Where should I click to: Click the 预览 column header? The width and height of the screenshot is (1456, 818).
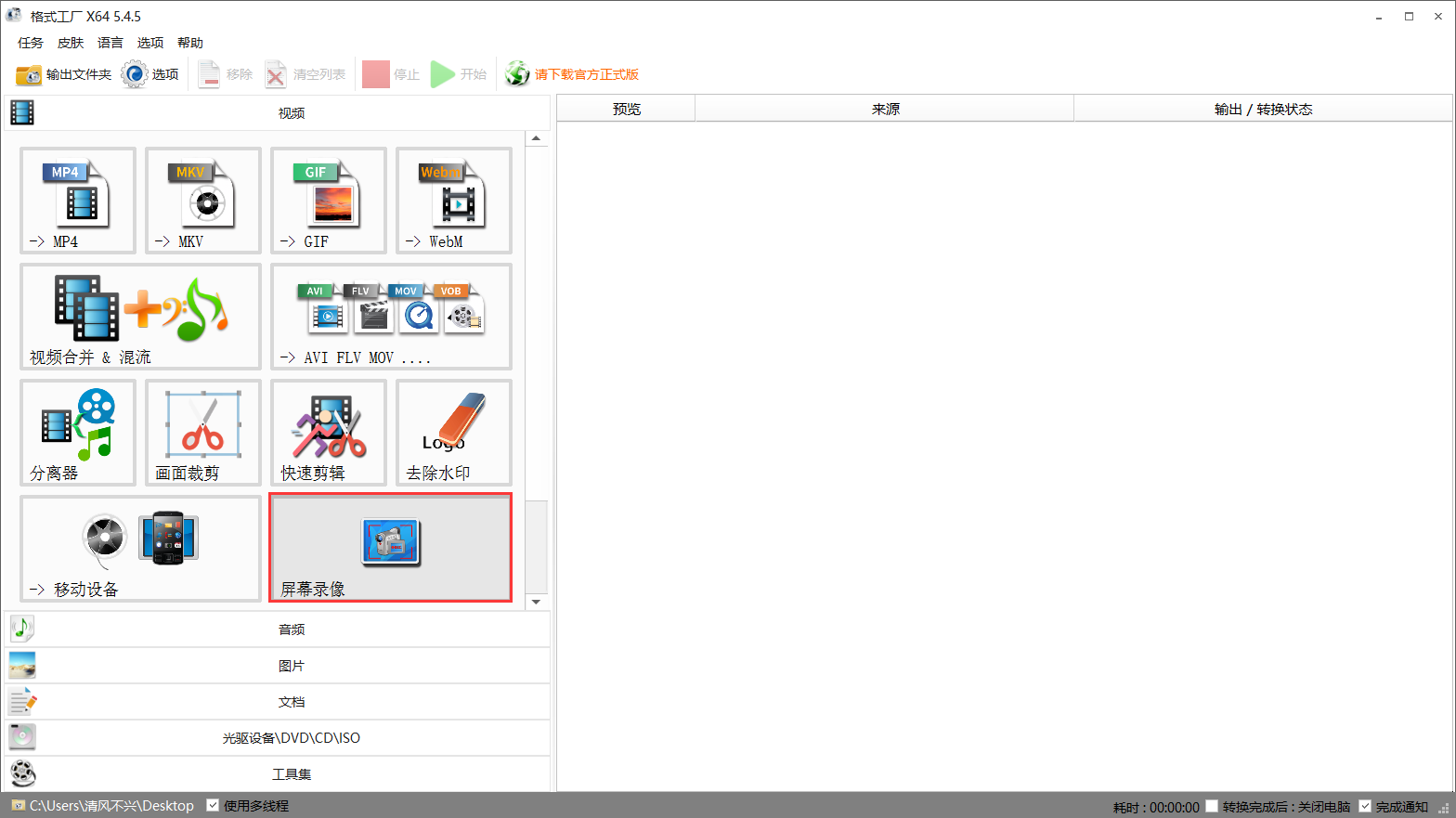(x=627, y=109)
